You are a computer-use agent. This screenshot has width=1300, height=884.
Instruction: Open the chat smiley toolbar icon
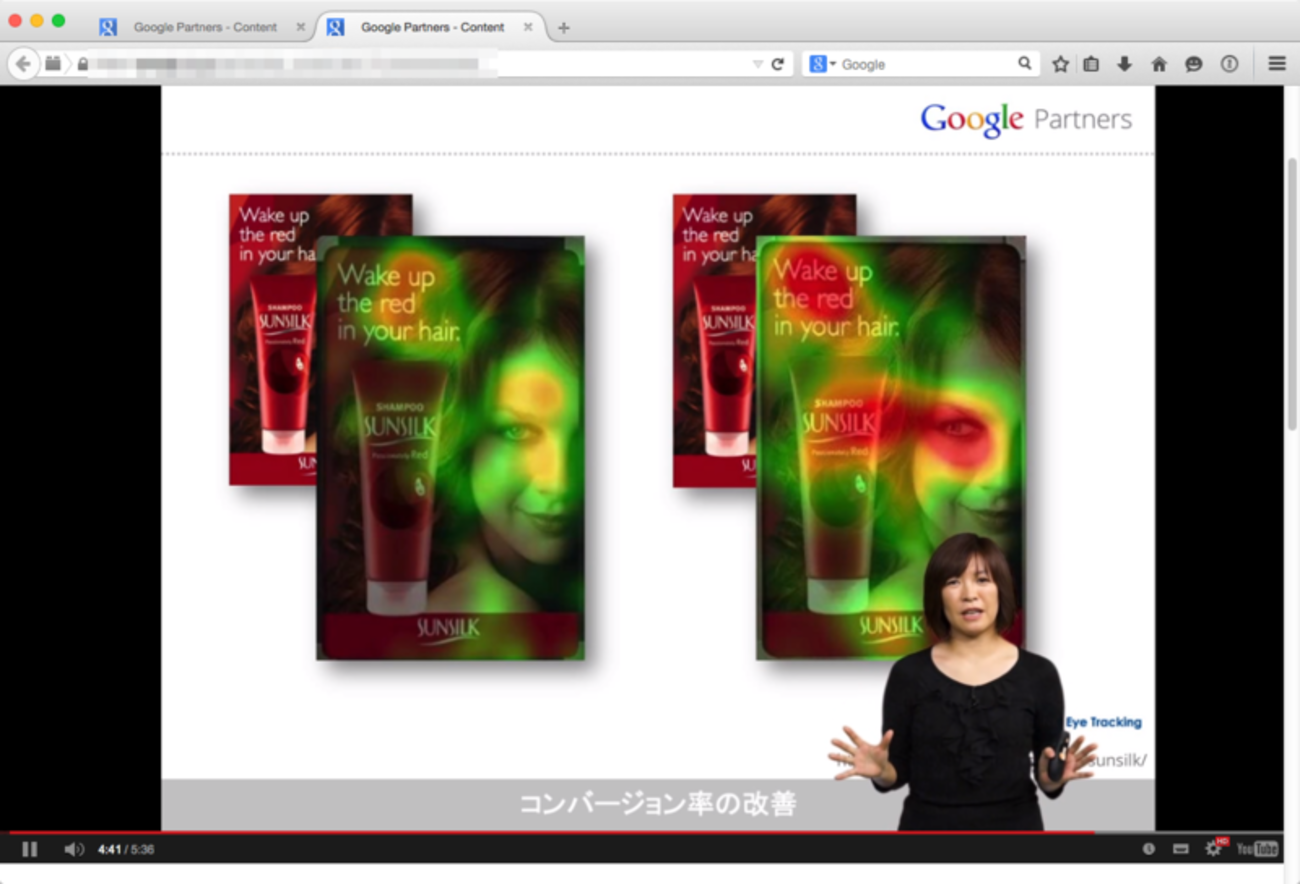pos(1193,64)
